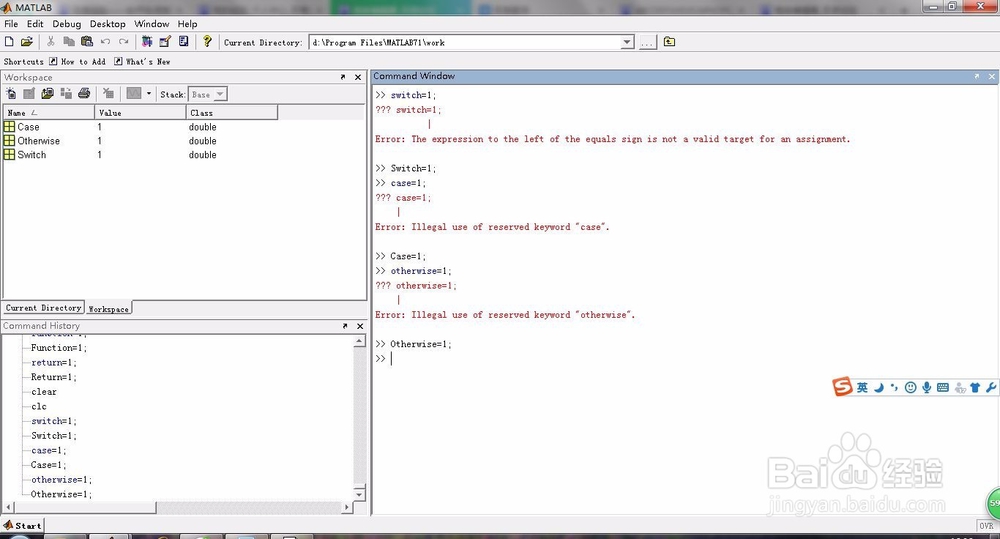Undock the Workspace panel
This screenshot has height=539, width=1000.
(x=342, y=77)
